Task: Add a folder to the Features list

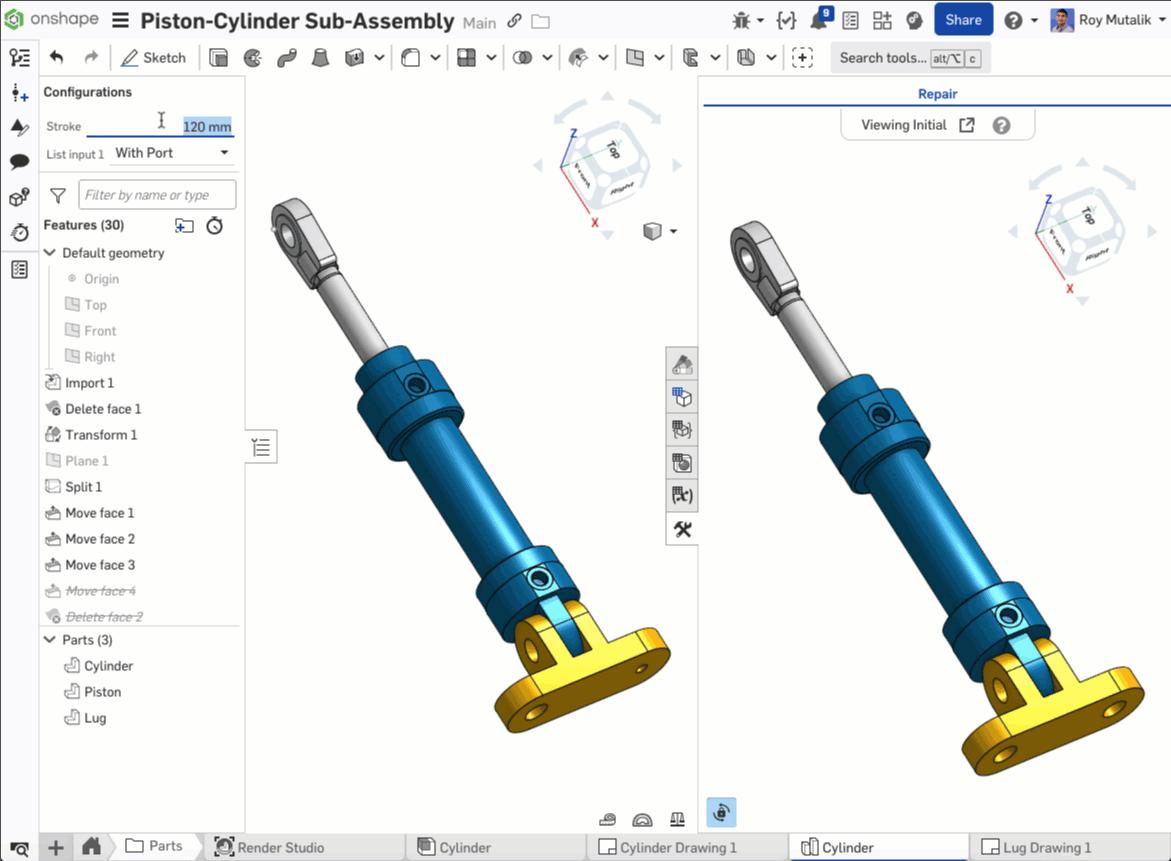Action: point(184,226)
